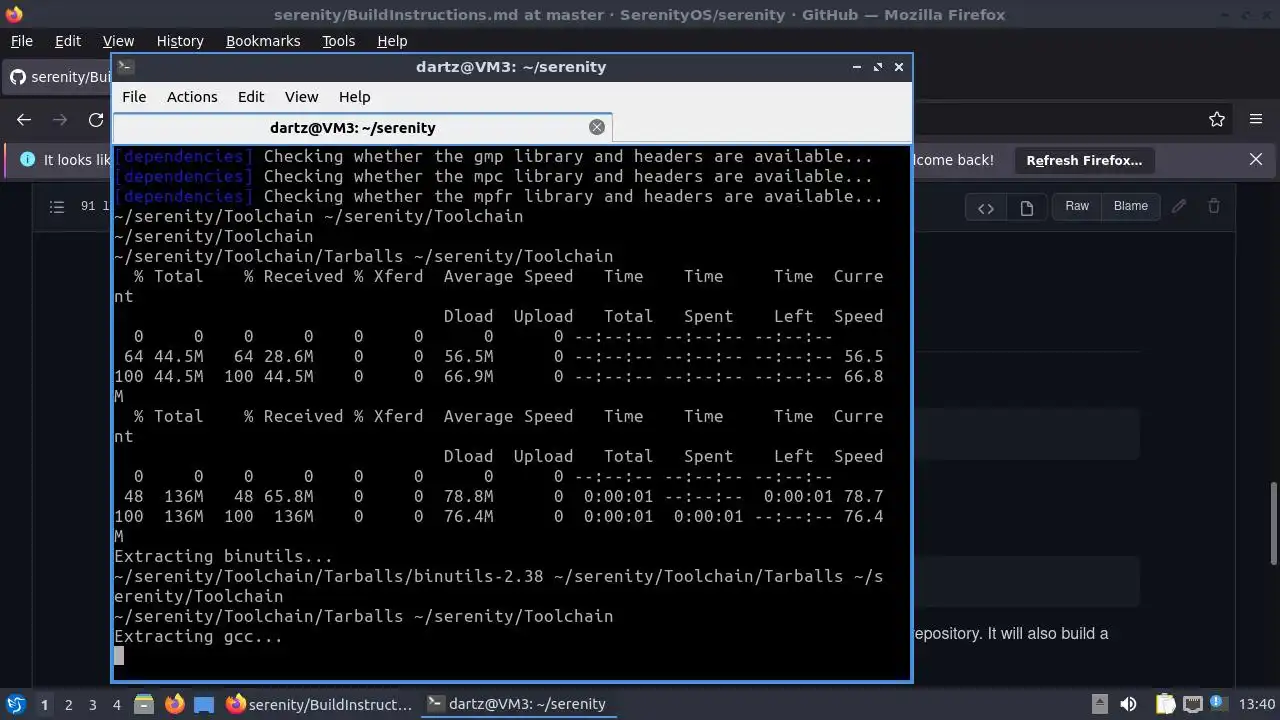Select the serenity GitHub browser tab
1280x720 pixels.
point(58,77)
